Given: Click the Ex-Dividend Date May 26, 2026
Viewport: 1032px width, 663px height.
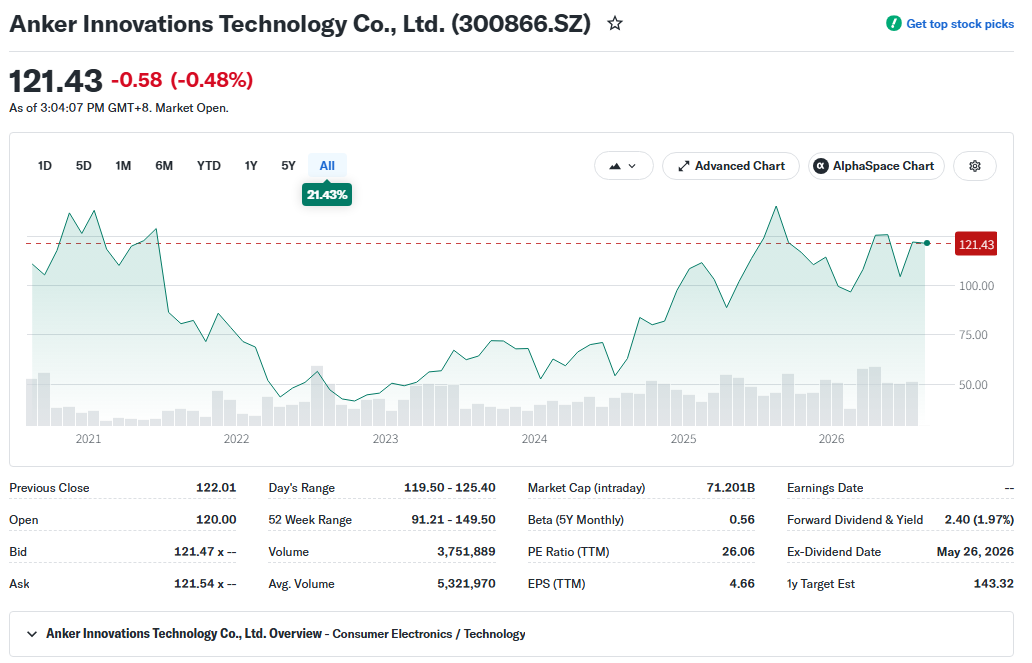Looking at the screenshot, I should [x=975, y=552].
